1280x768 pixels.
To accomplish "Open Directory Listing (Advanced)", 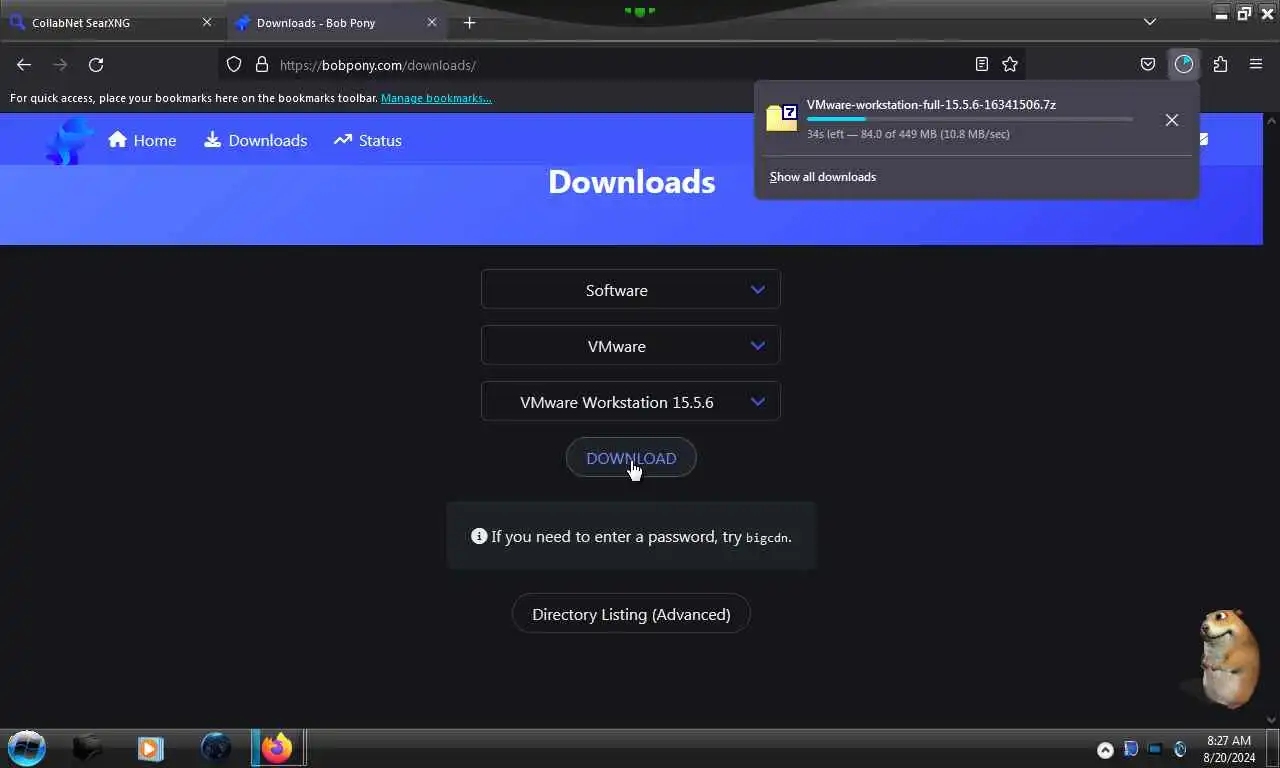I will [631, 614].
